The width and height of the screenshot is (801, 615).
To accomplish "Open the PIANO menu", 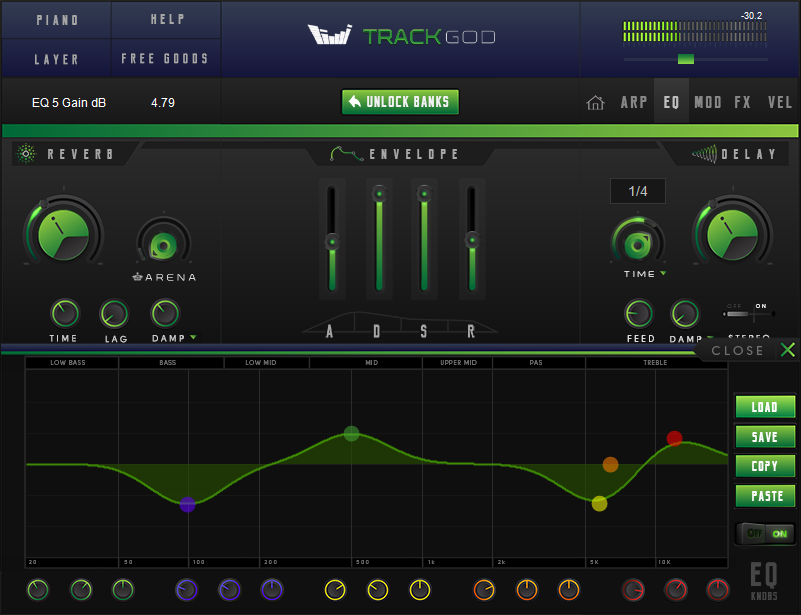I will (x=57, y=20).
